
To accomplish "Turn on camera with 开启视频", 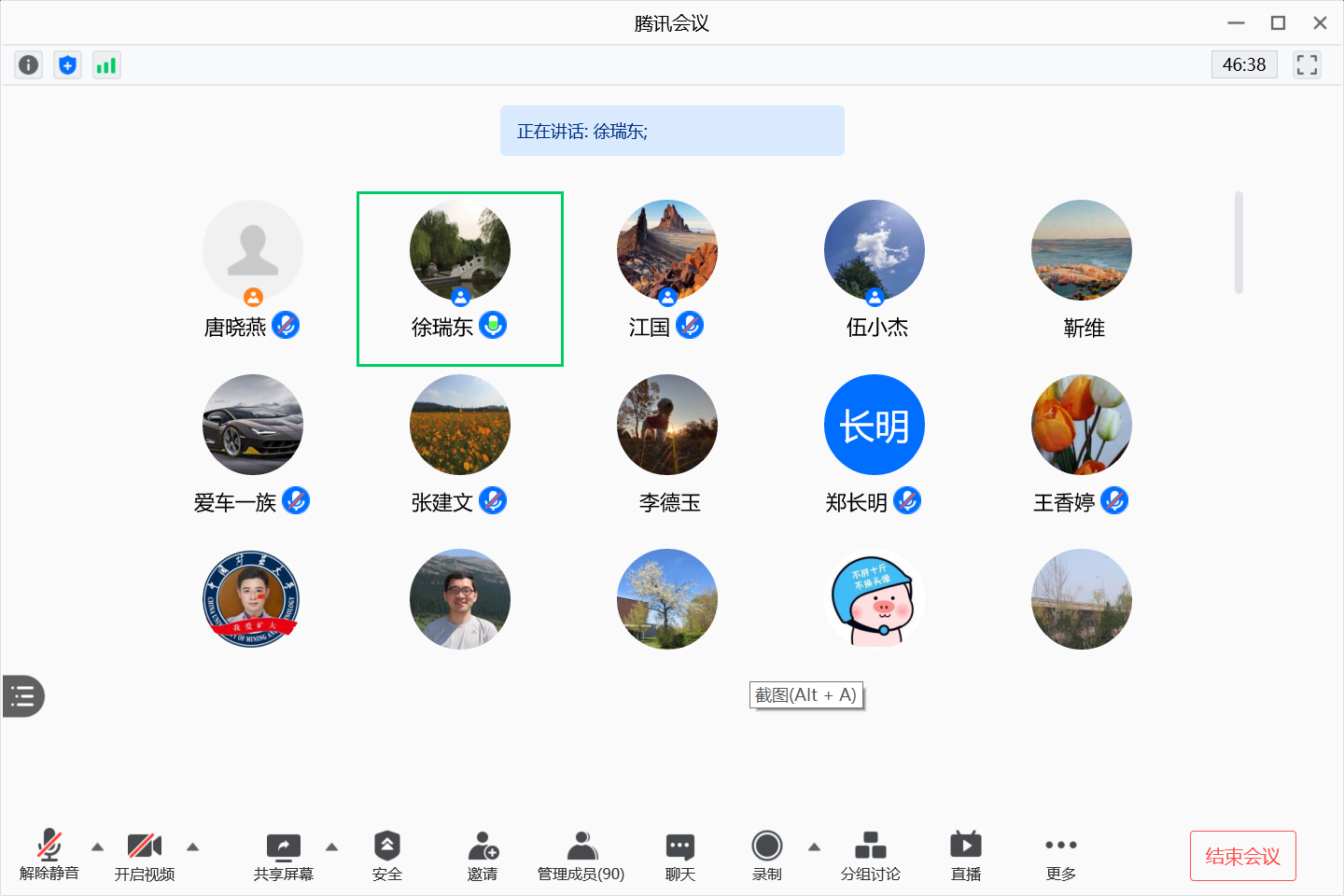I will pos(145,855).
